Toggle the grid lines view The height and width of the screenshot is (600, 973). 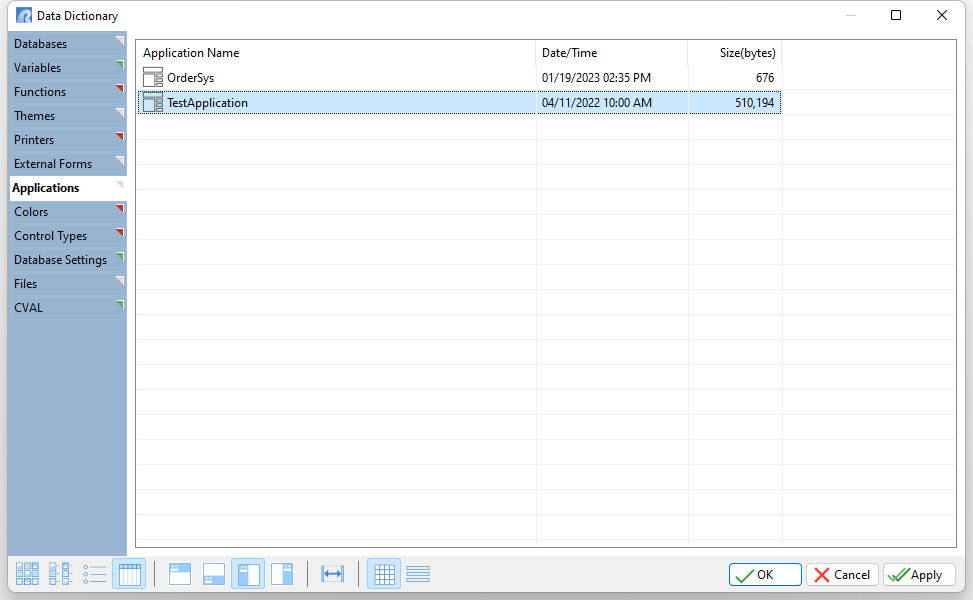(x=384, y=574)
